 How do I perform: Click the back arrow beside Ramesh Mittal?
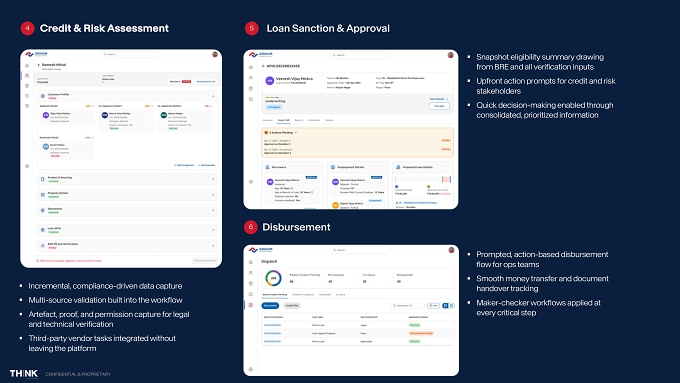coord(39,65)
